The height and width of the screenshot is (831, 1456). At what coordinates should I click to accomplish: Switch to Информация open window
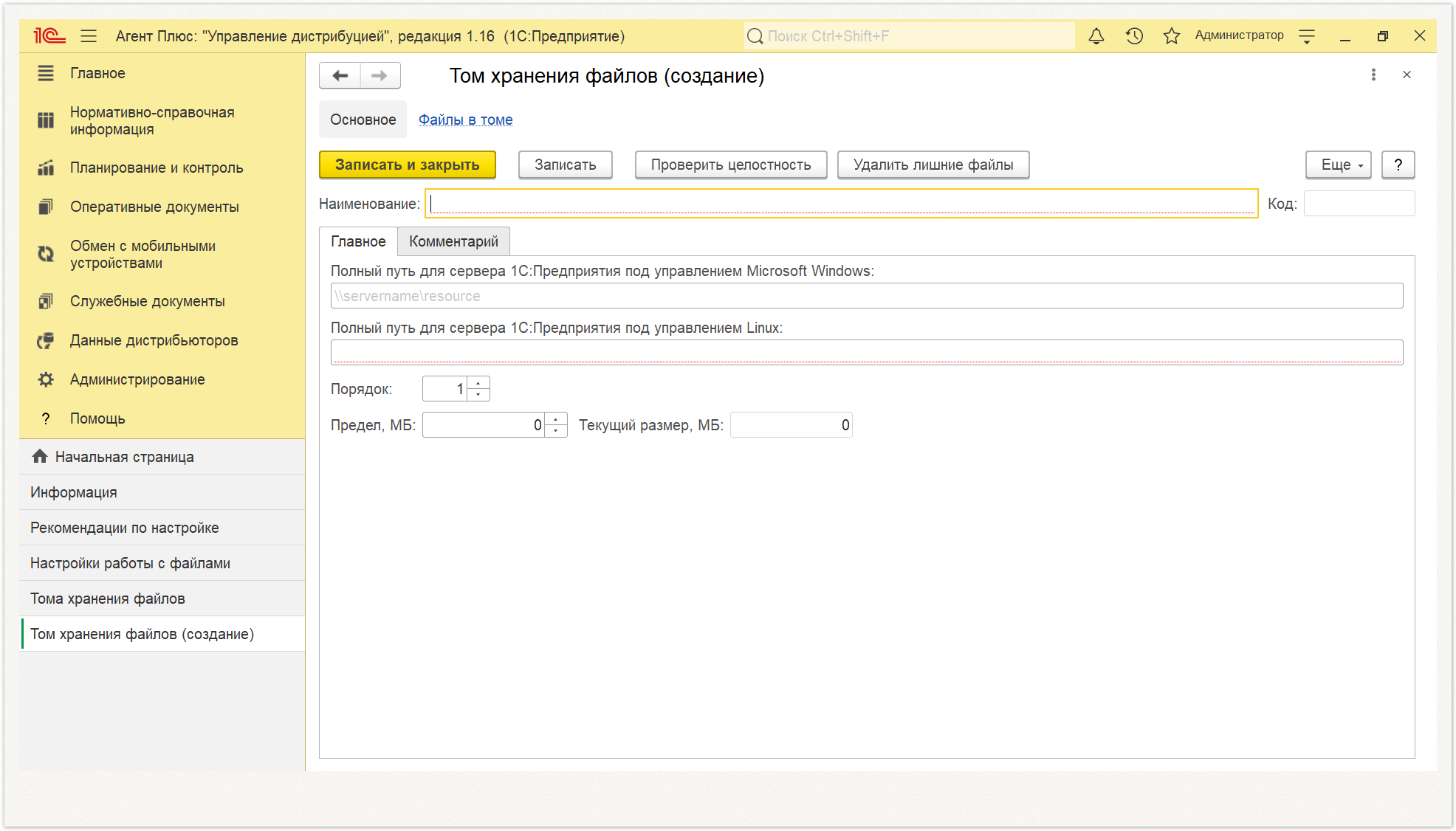(162, 492)
